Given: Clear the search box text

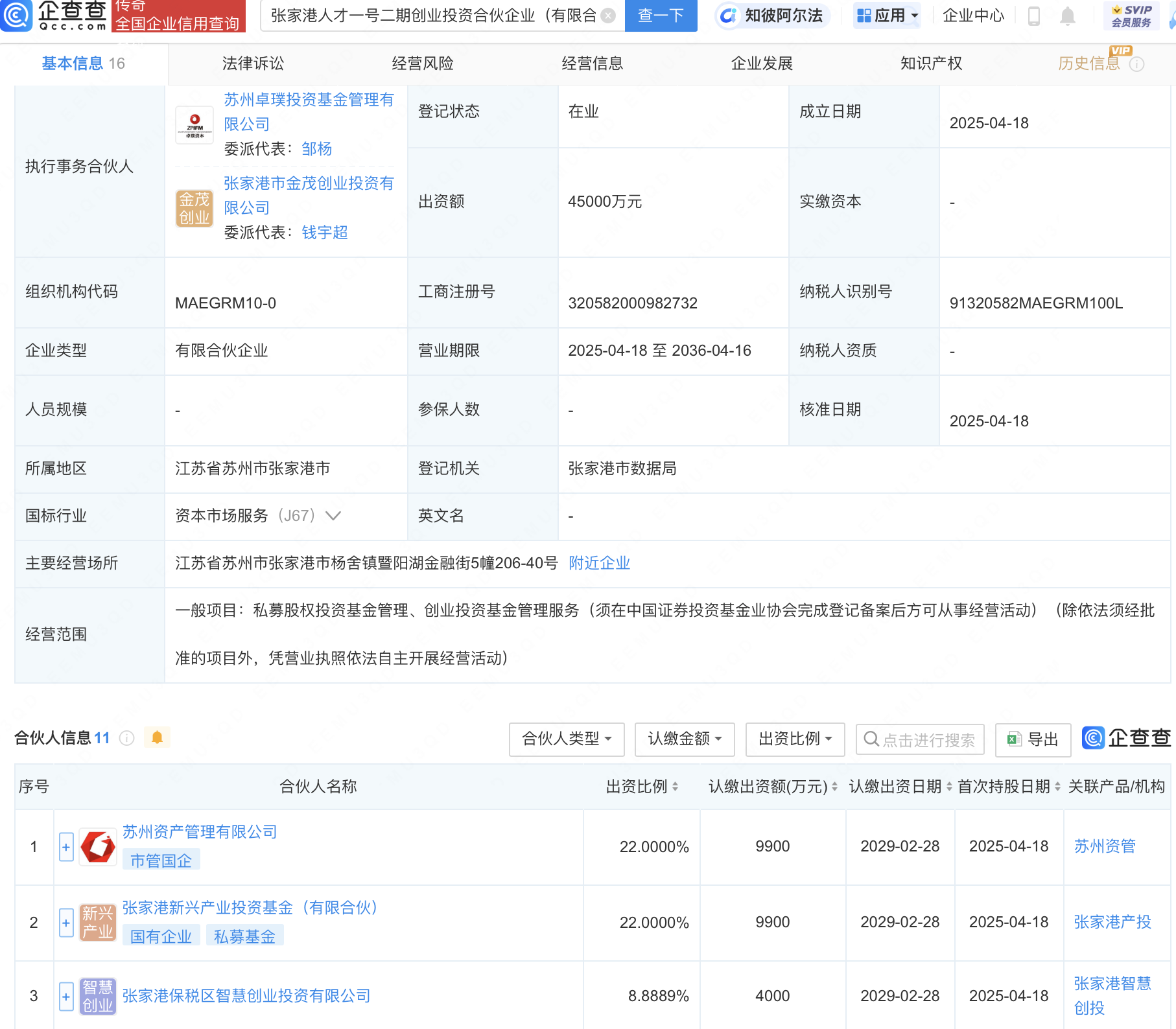Looking at the screenshot, I should tap(607, 16).
